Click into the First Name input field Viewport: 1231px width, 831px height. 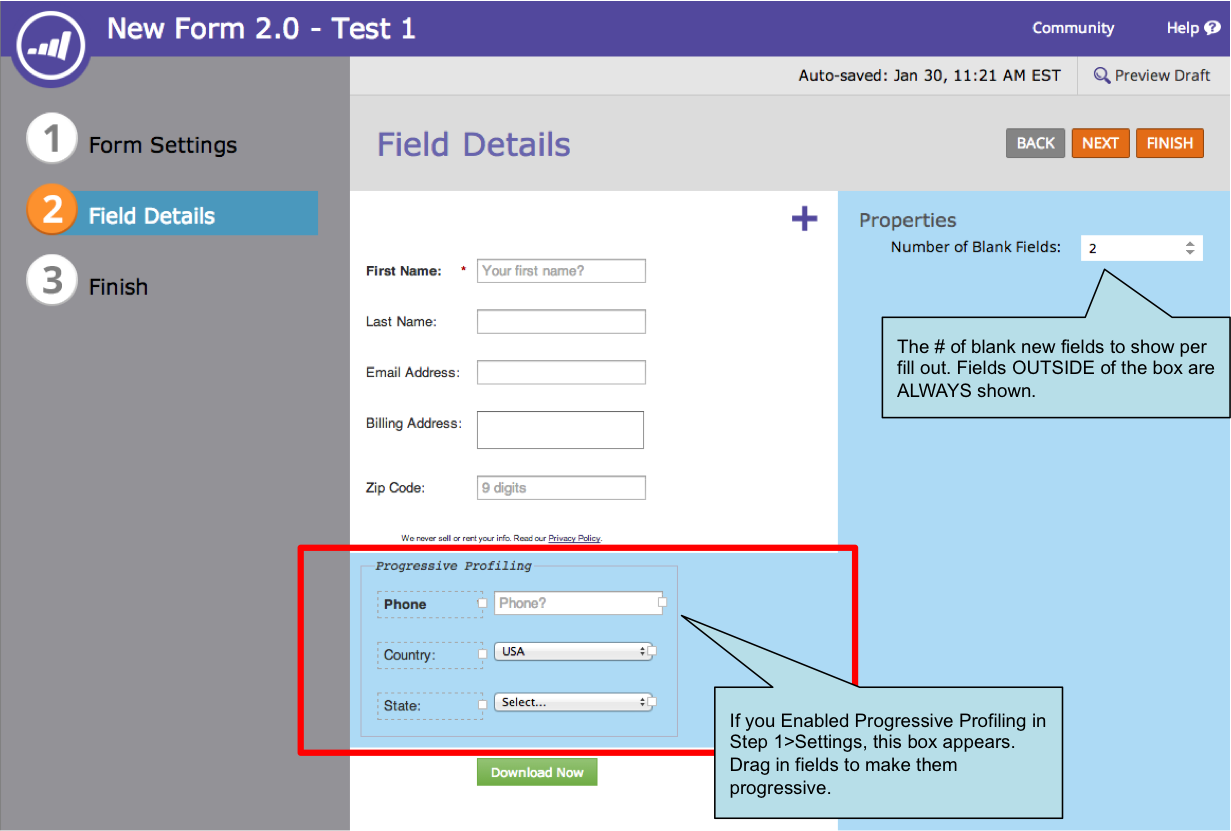pos(561,271)
